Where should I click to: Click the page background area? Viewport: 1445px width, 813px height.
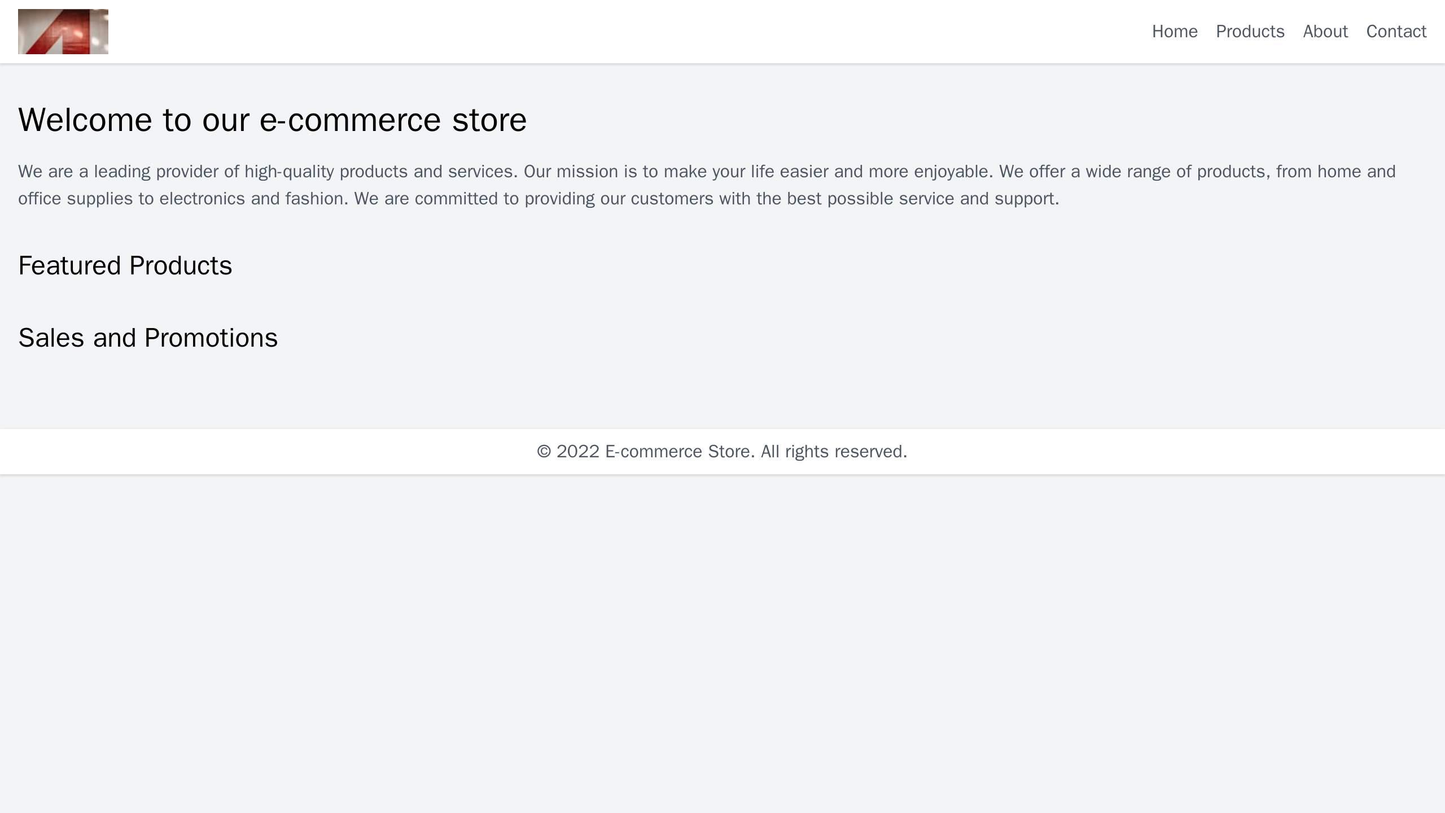point(722,650)
